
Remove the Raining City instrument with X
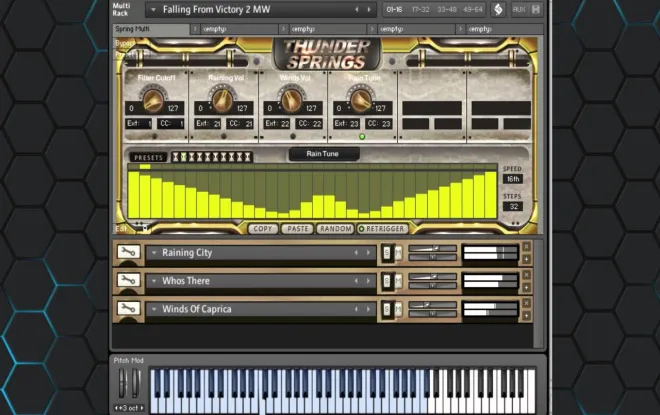(526, 247)
